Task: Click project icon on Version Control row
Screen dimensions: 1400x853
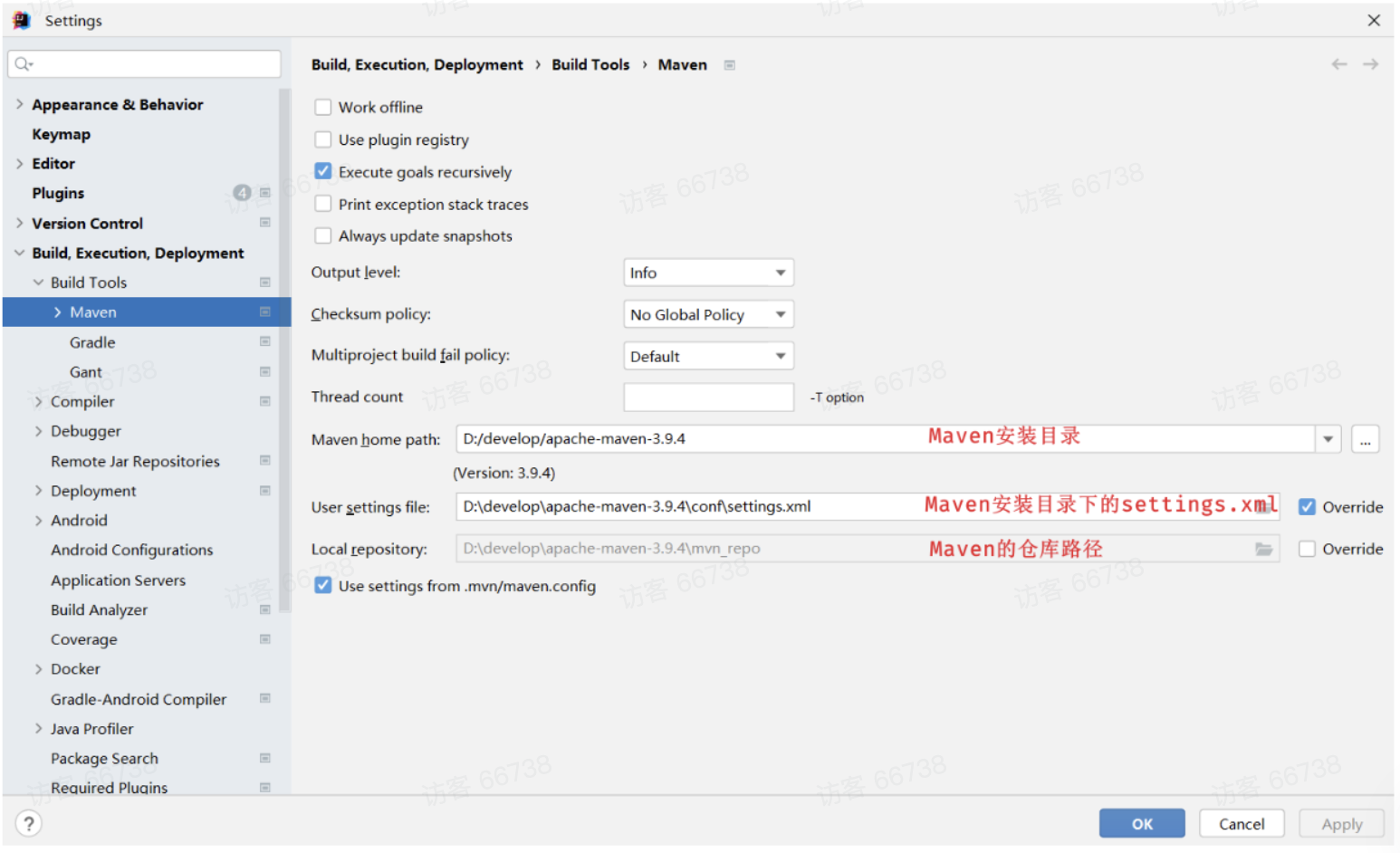Action: pos(265,222)
